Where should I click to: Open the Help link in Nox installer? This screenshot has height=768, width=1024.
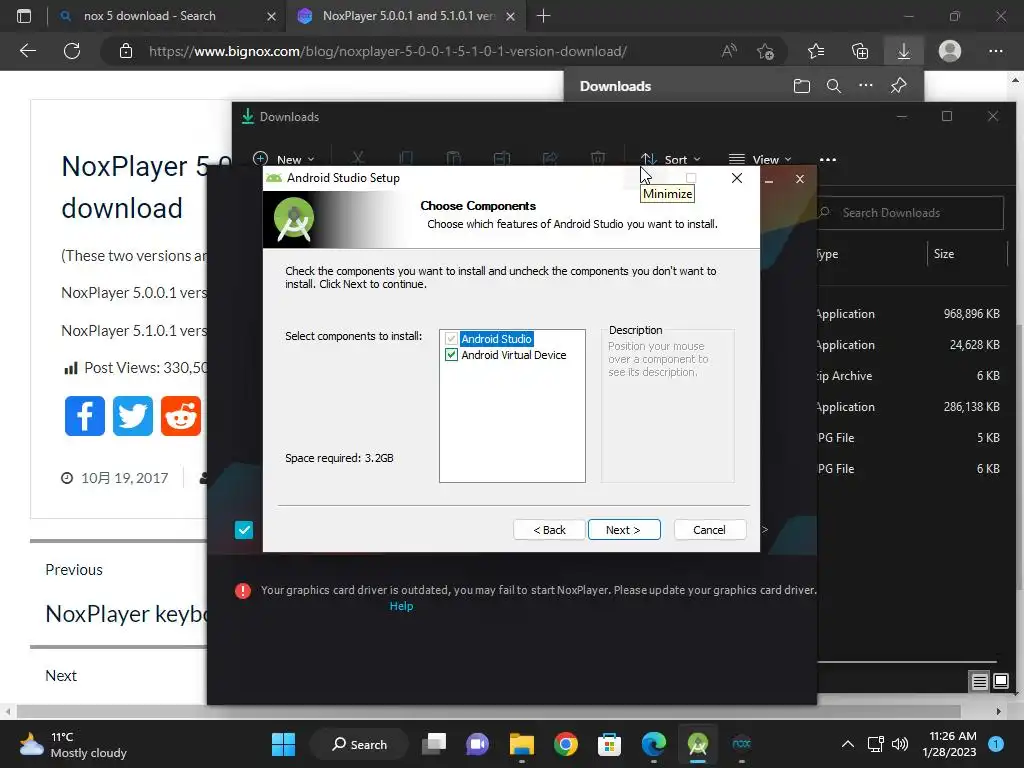click(x=401, y=606)
